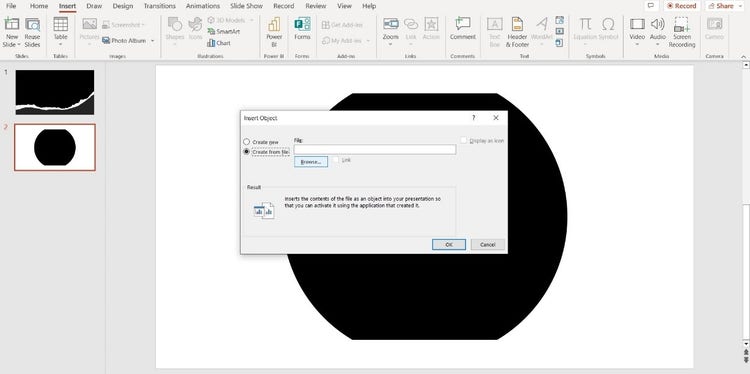Click the Slide Number icon in Text group
750x374 pixels.
[x=560, y=32]
